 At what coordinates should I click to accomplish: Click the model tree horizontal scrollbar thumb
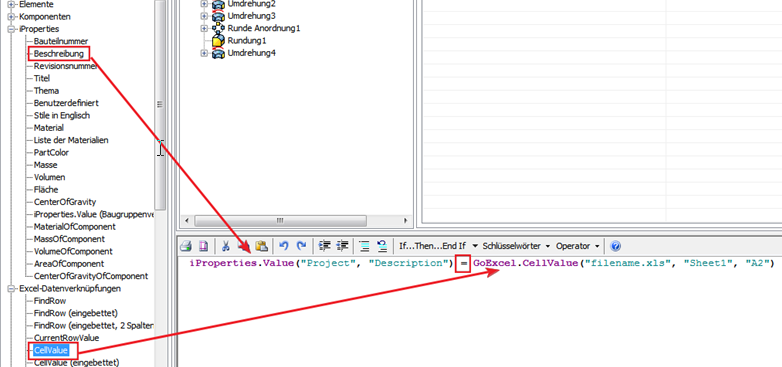280,220
